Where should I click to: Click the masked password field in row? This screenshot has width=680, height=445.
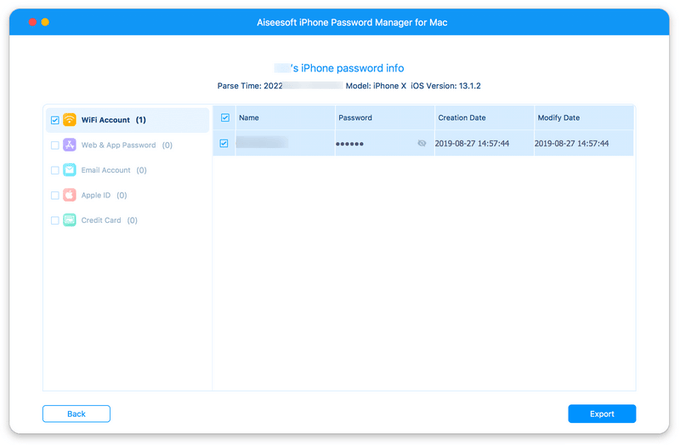tap(351, 144)
